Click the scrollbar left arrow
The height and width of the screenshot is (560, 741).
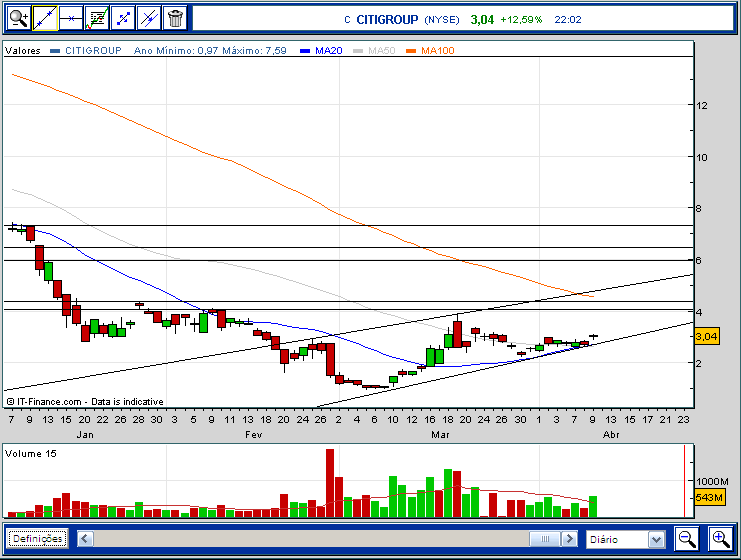[86, 539]
